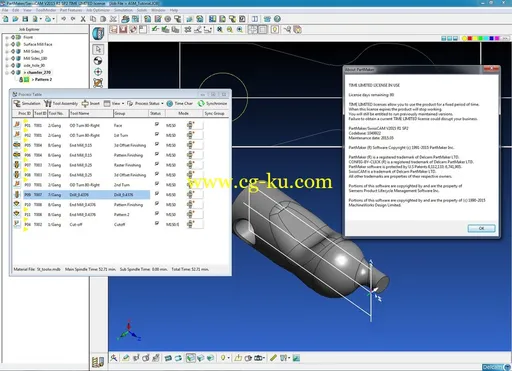Select the red color swatch

(470, 39)
